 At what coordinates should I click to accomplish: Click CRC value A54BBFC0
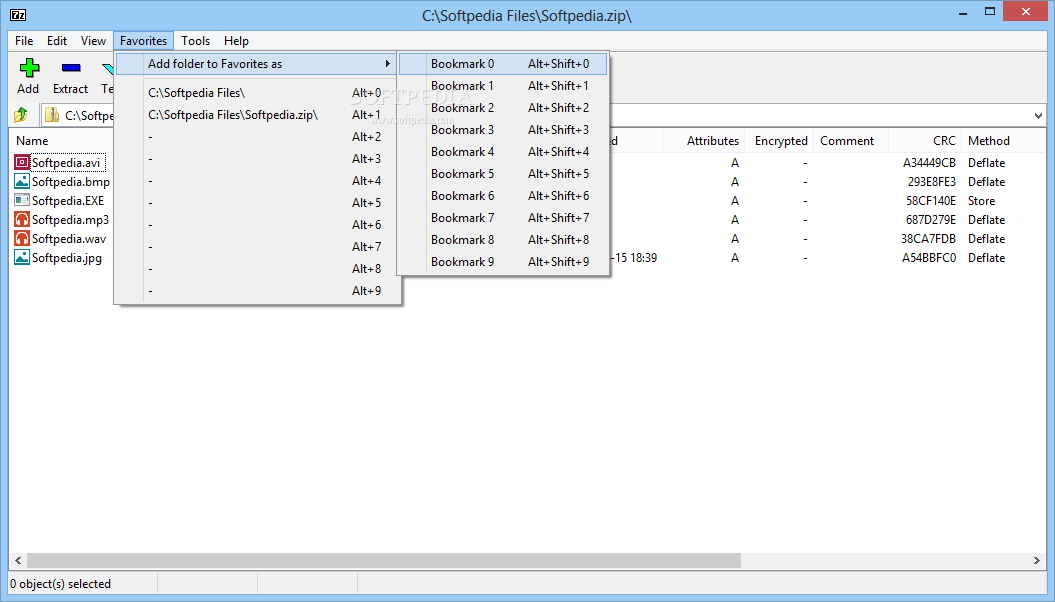[x=929, y=258]
